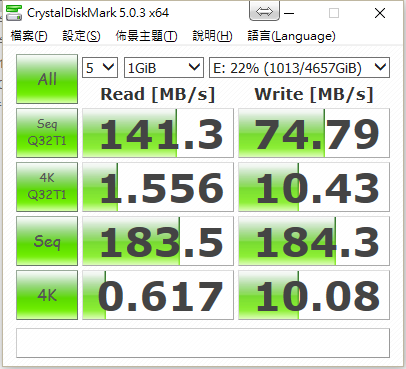Open the 語言(Language) menu
This screenshot has width=406, height=369.
coord(291,36)
